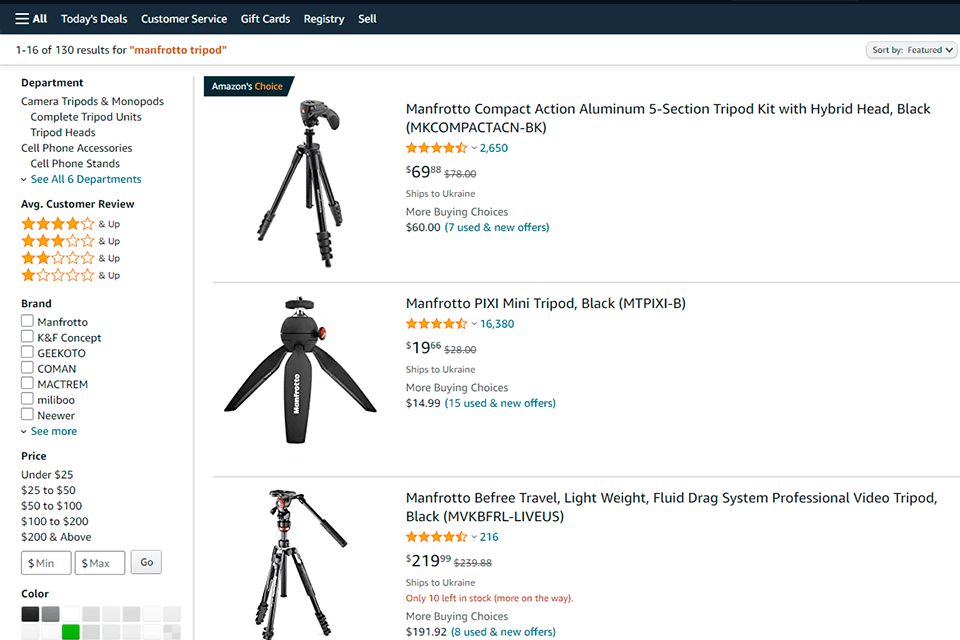Image resolution: width=960 pixels, height=640 pixels.
Task: Filter price $200 & Above
Action: (x=56, y=537)
